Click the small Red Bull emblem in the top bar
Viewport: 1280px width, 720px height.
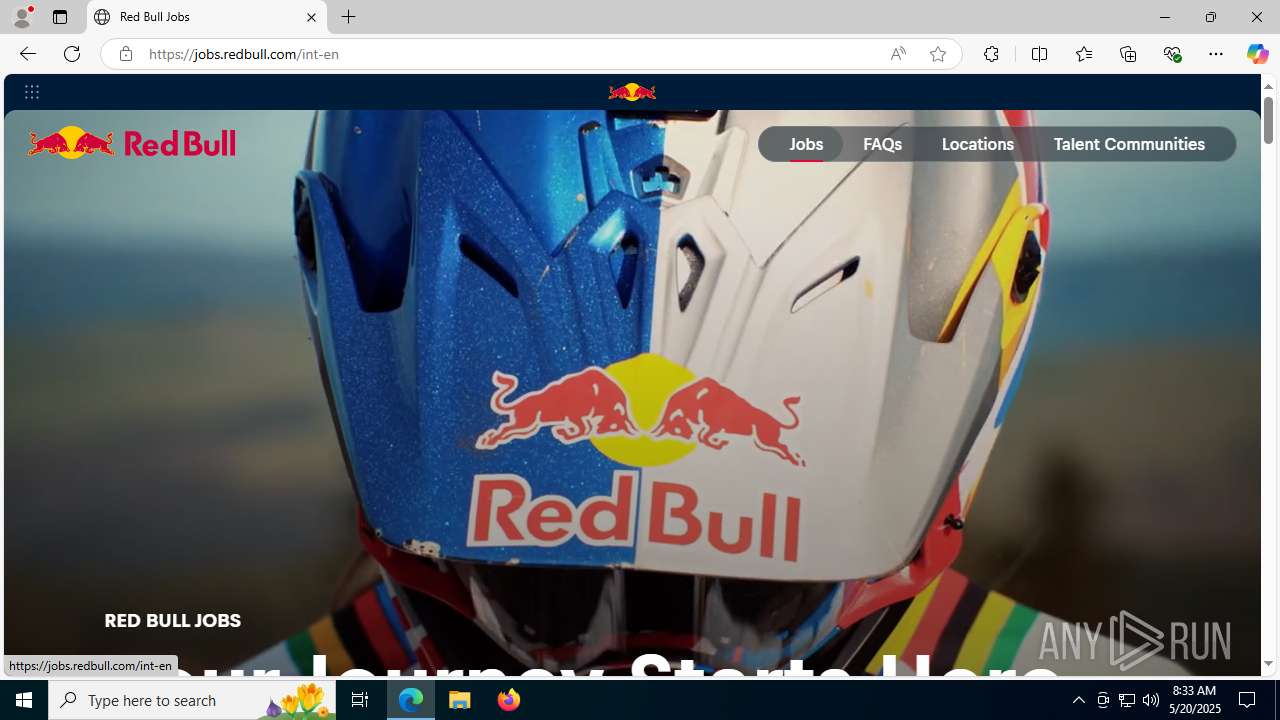(632, 92)
